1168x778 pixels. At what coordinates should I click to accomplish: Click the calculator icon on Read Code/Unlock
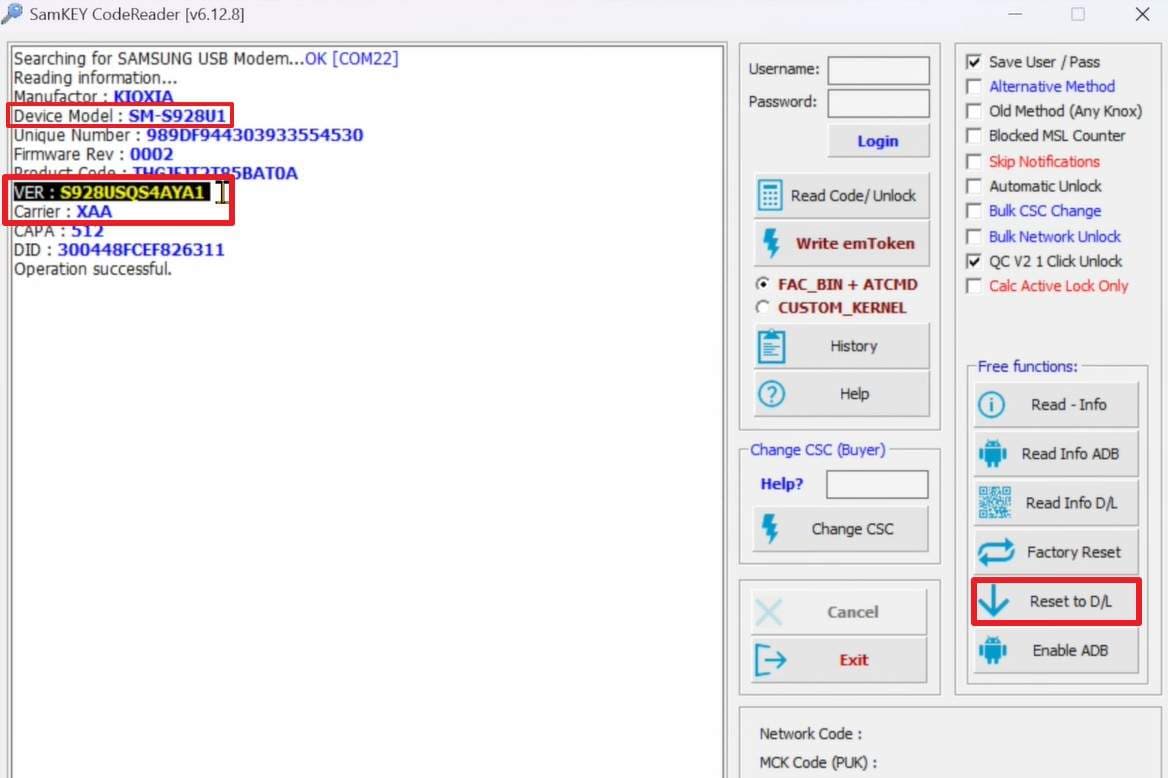tap(769, 195)
